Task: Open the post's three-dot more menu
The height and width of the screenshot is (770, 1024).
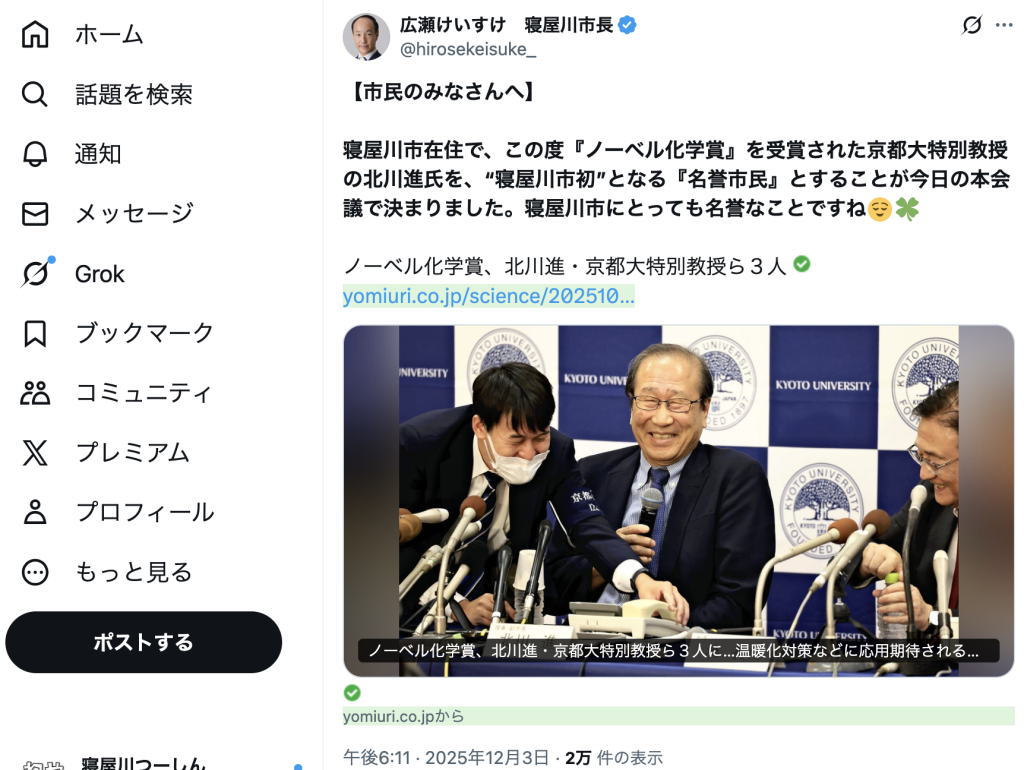Action: (1004, 25)
